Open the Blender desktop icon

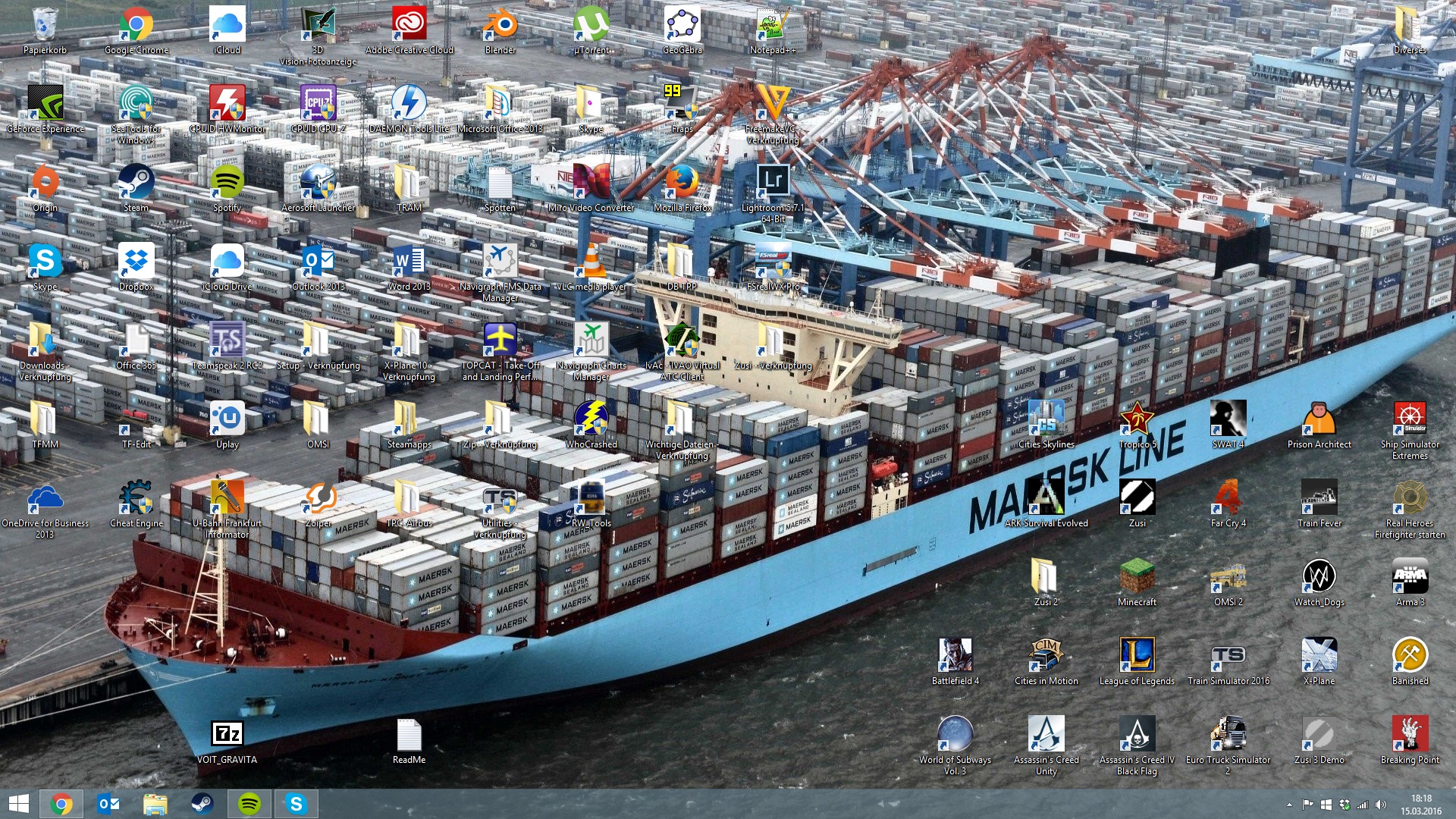pos(500,27)
